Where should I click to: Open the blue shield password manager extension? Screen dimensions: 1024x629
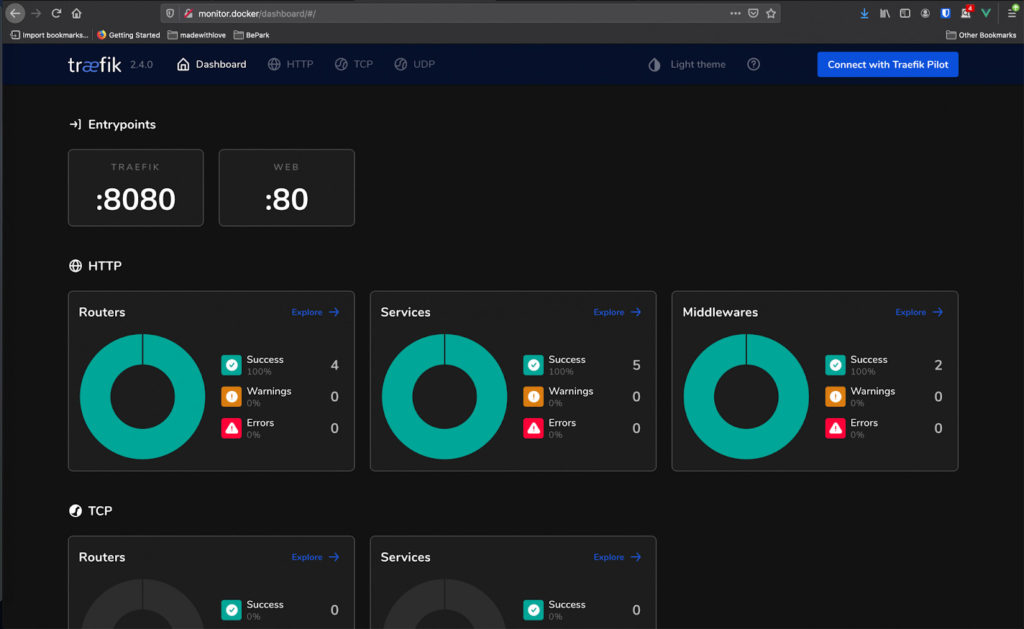(945, 13)
